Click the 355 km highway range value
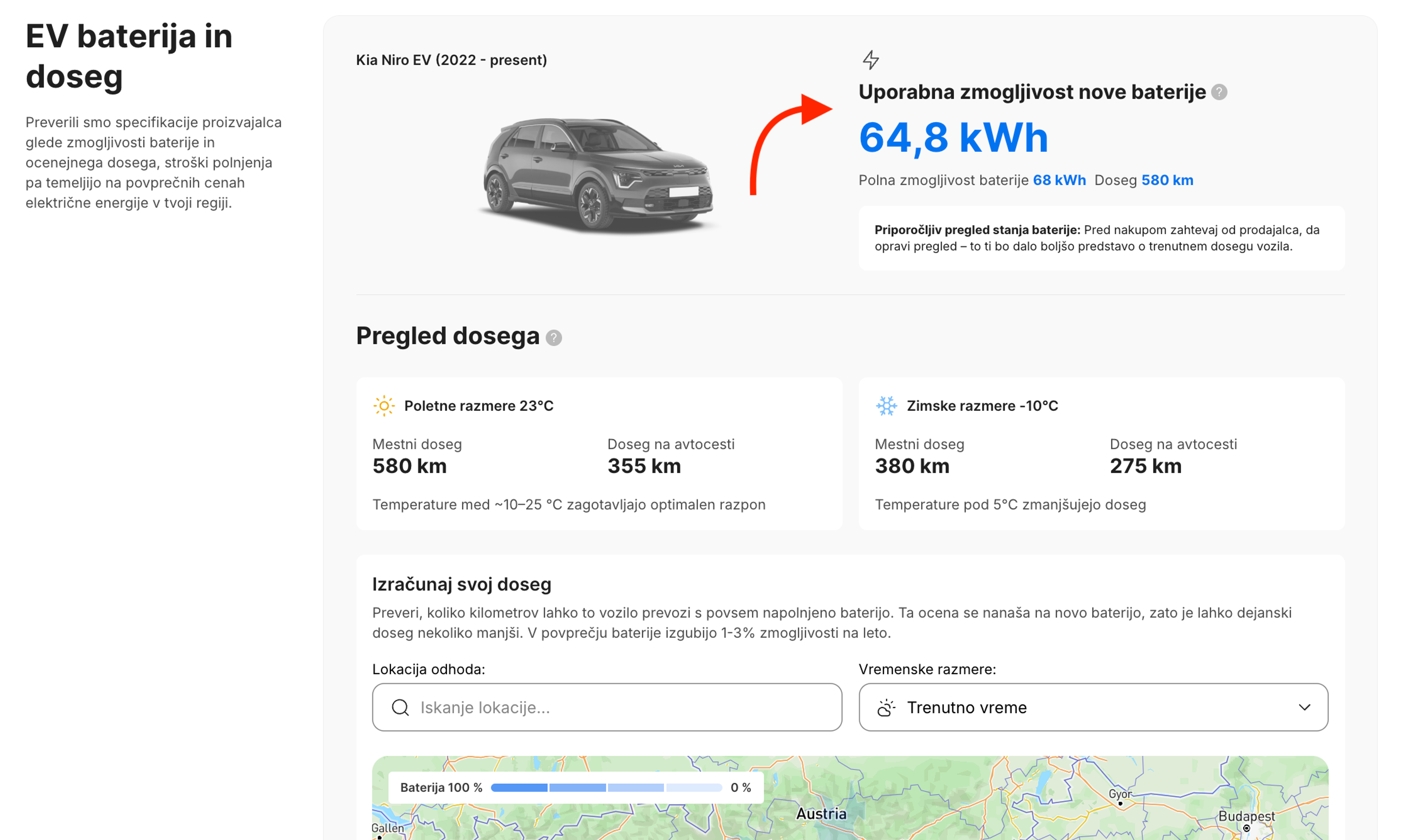The width and height of the screenshot is (1401, 840). (x=644, y=466)
